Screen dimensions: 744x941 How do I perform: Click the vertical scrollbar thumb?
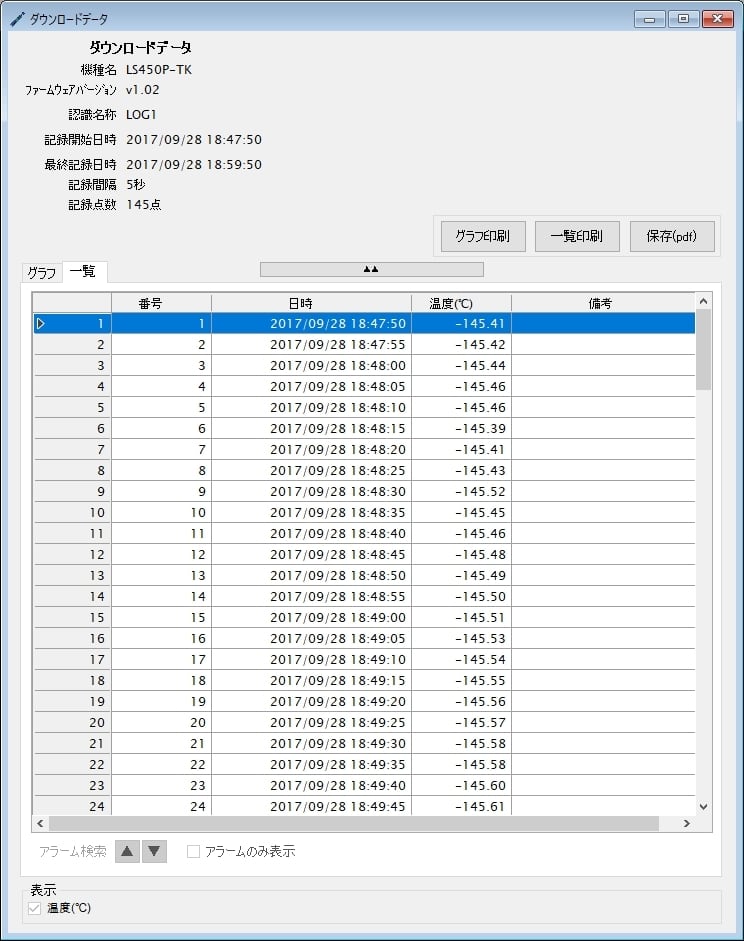[703, 350]
